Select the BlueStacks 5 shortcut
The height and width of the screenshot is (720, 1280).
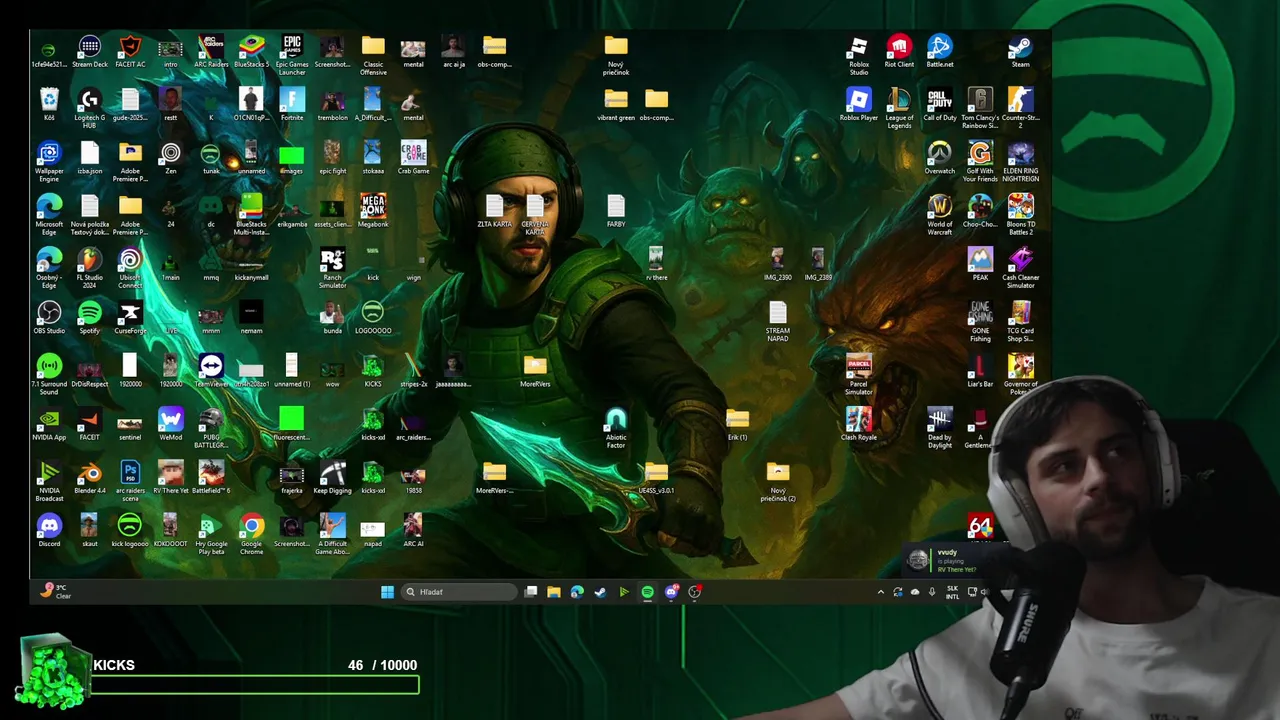[251, 52]
